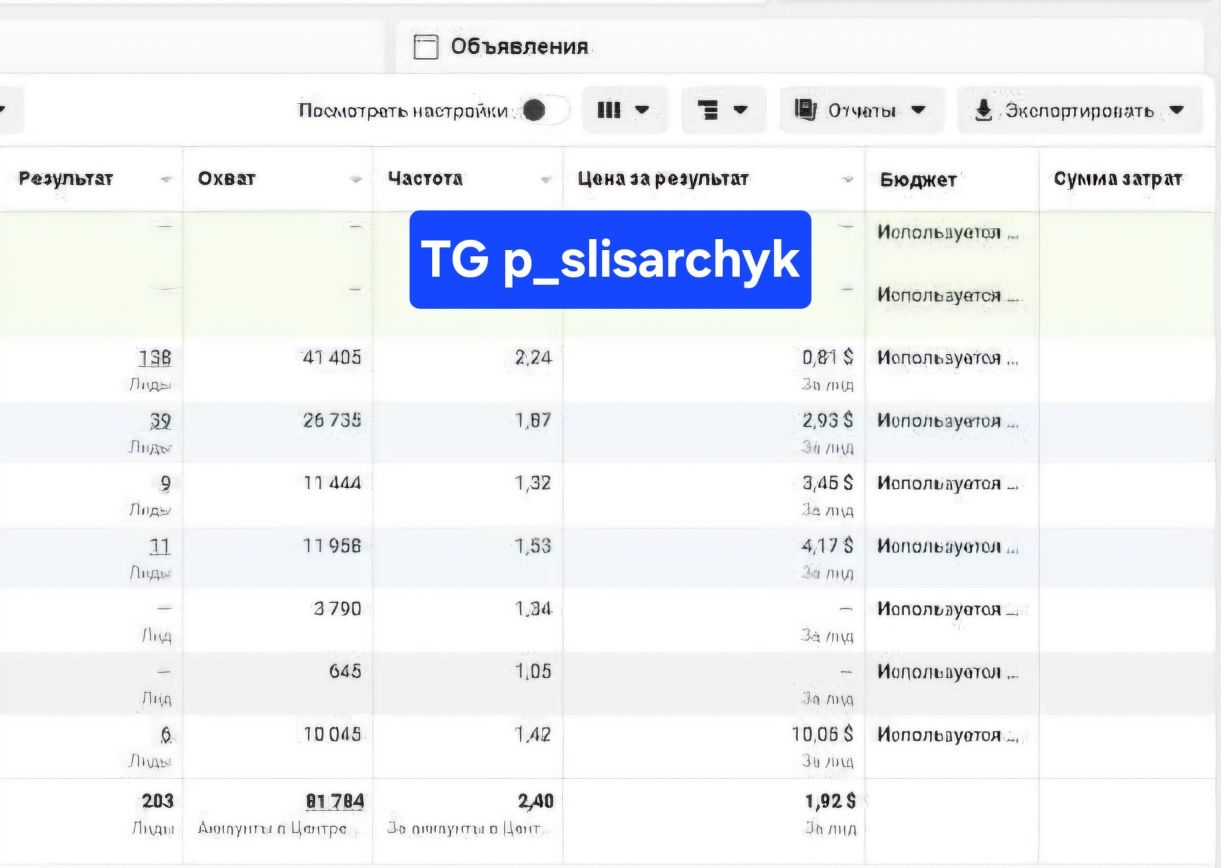Switch to the Объявления tab
The image size is (1221, 868).
501,47
